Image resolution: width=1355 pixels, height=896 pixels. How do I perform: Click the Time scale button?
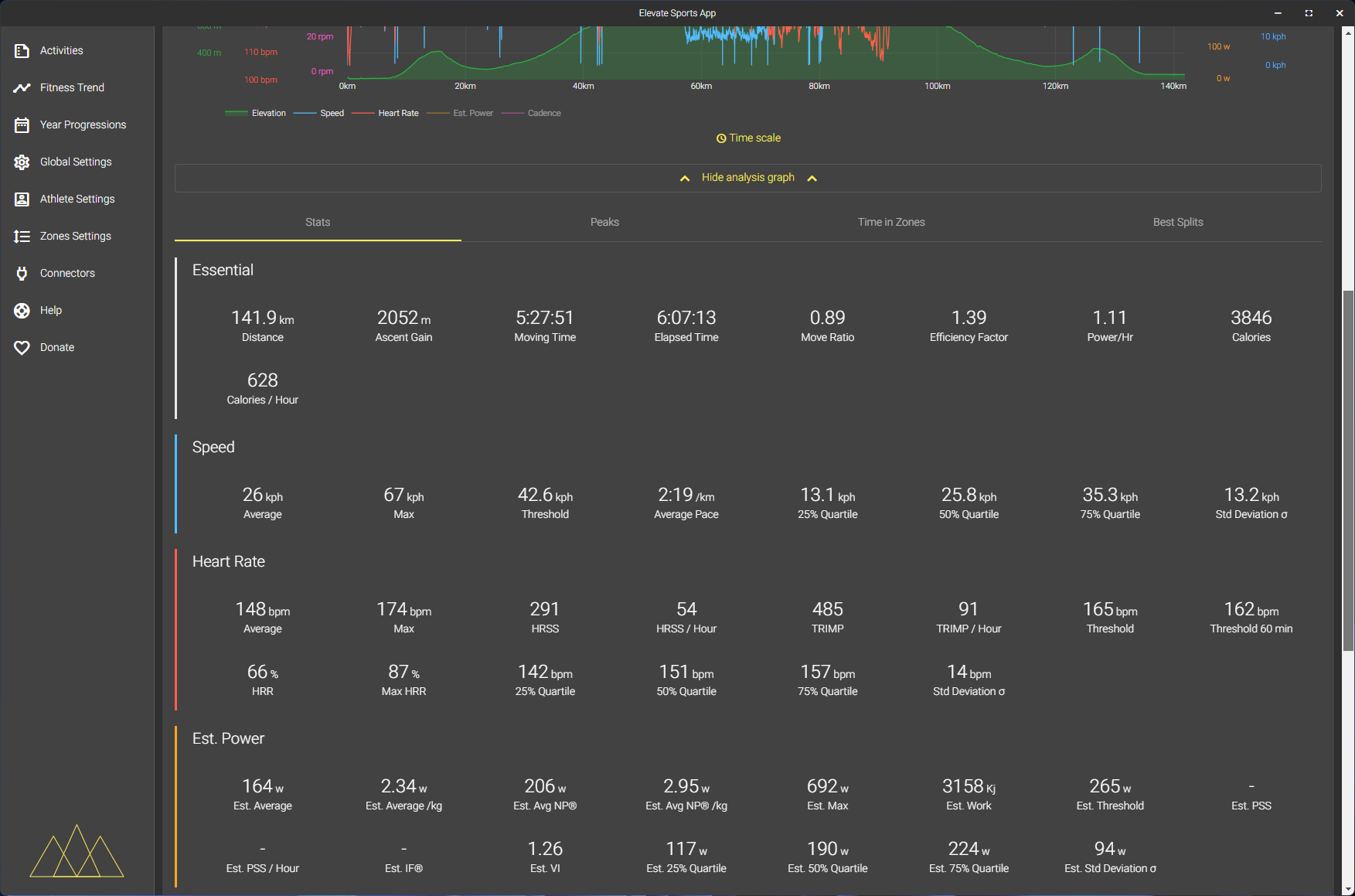tap(747, 138)
